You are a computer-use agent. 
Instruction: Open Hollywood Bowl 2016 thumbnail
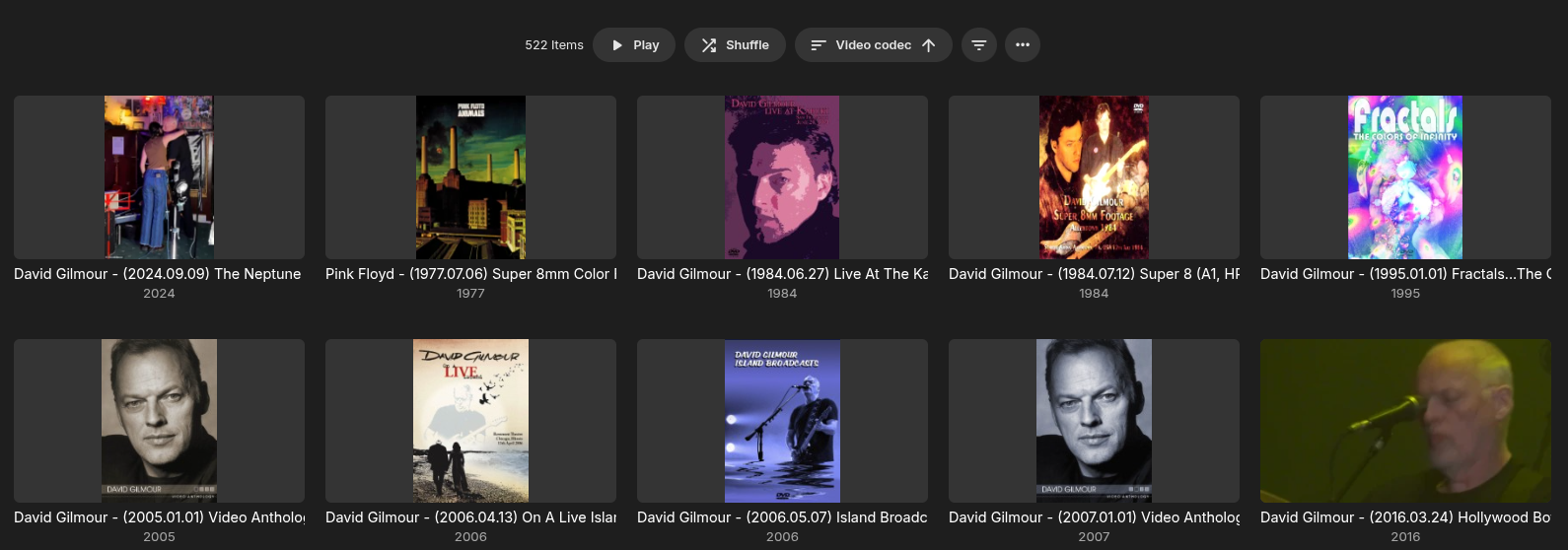click(x=1405, y=421)
